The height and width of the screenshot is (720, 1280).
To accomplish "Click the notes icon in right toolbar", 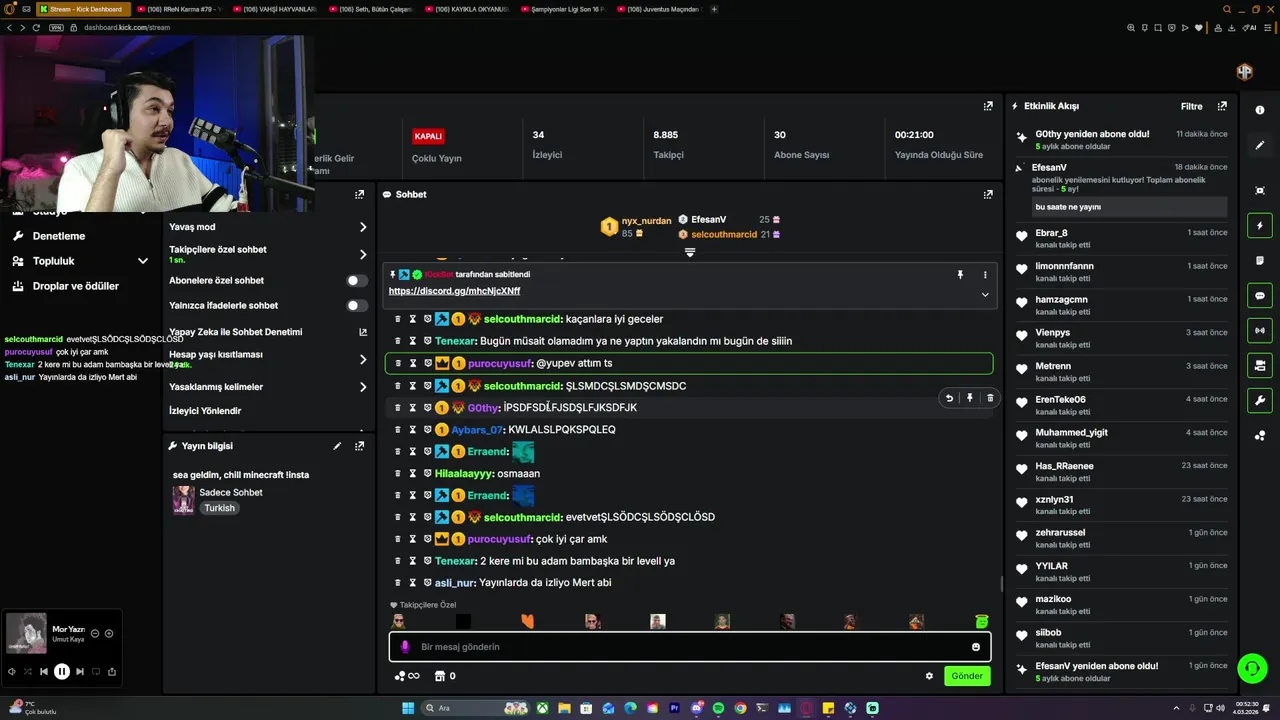I will pos(1260,260).
